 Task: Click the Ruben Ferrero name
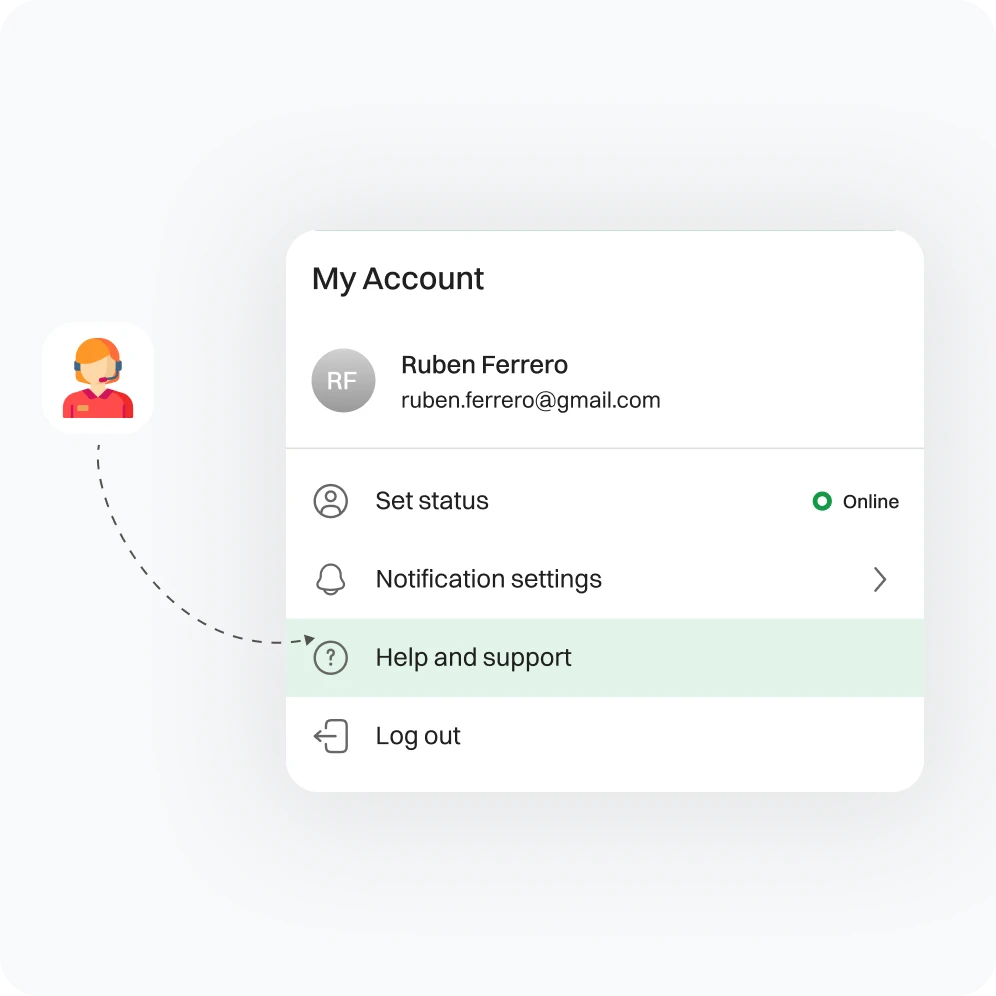click(485, 365)
